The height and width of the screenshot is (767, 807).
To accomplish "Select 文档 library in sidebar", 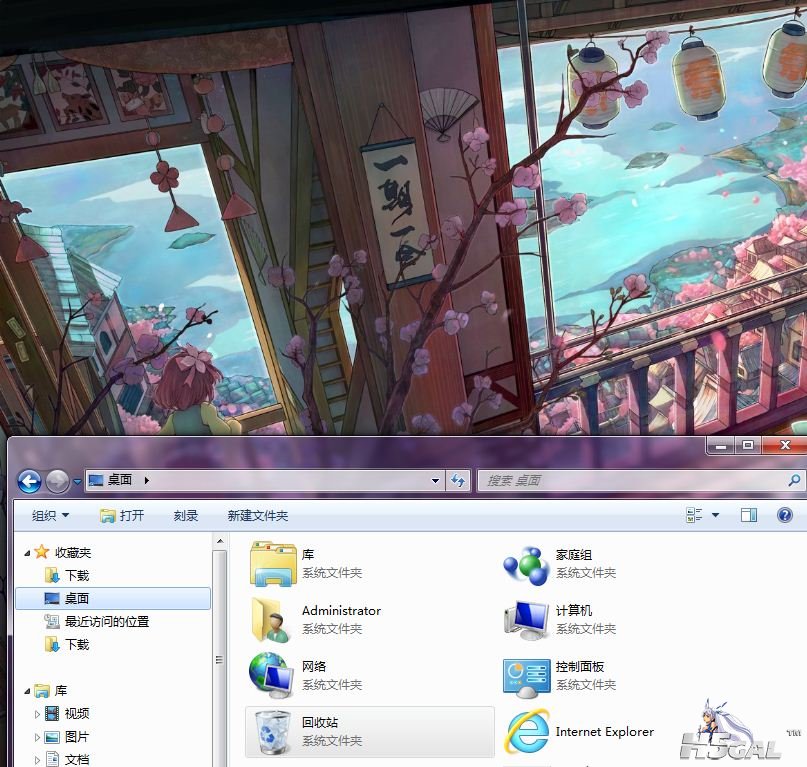I will [67, 759].
